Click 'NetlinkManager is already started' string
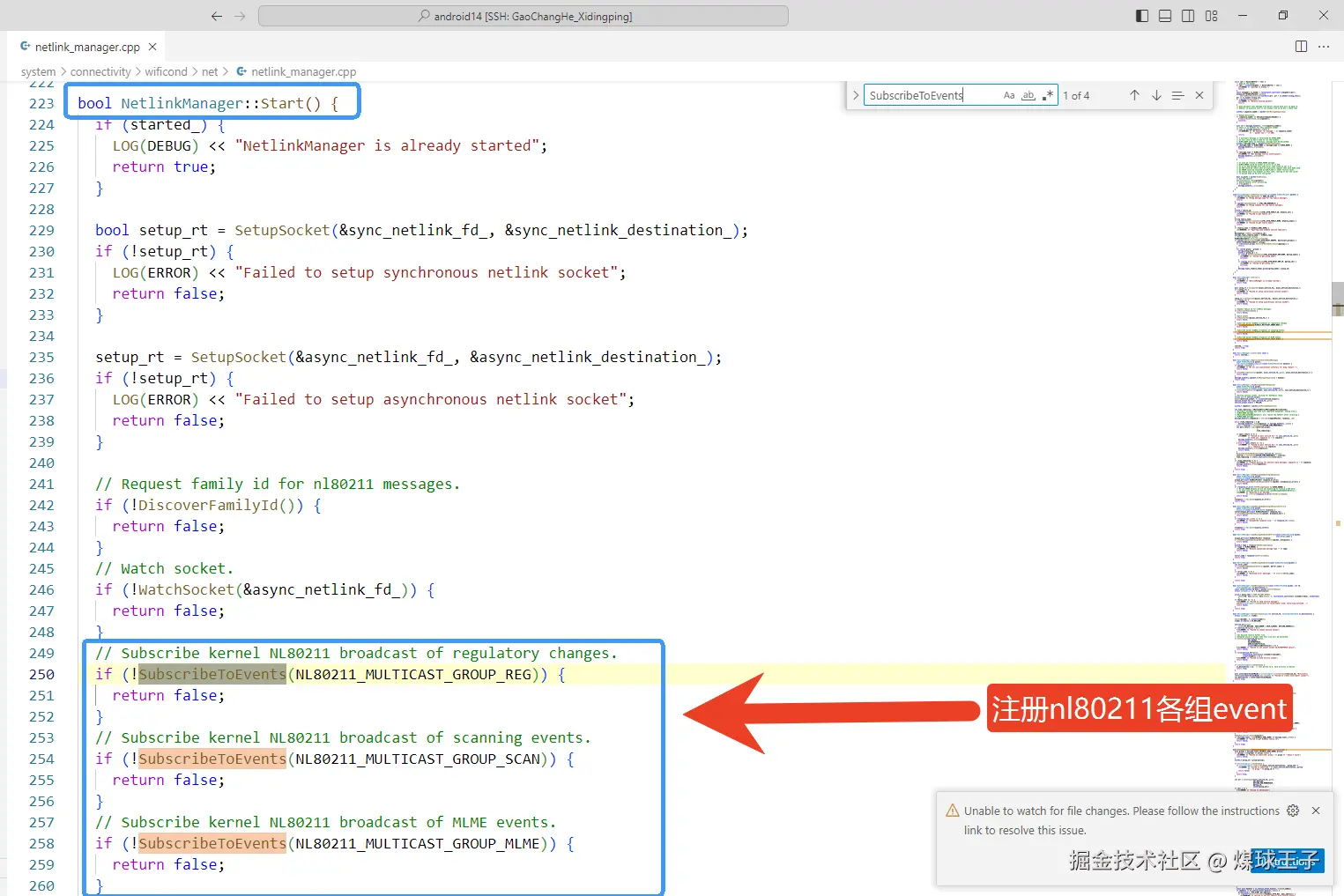 [x=387, y=145]
